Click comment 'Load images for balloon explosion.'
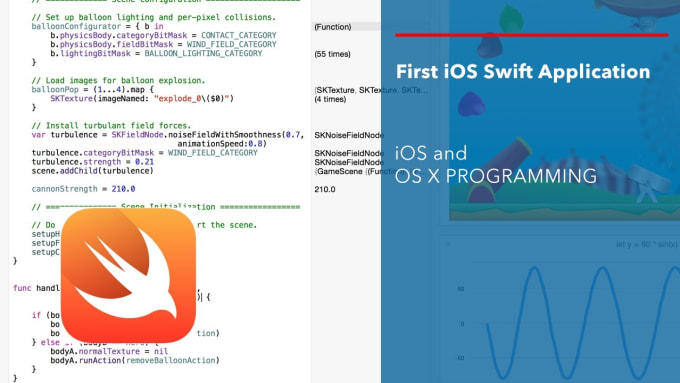Screen dimensions: 680x383 pyautogui.click(x=118, y=81)
